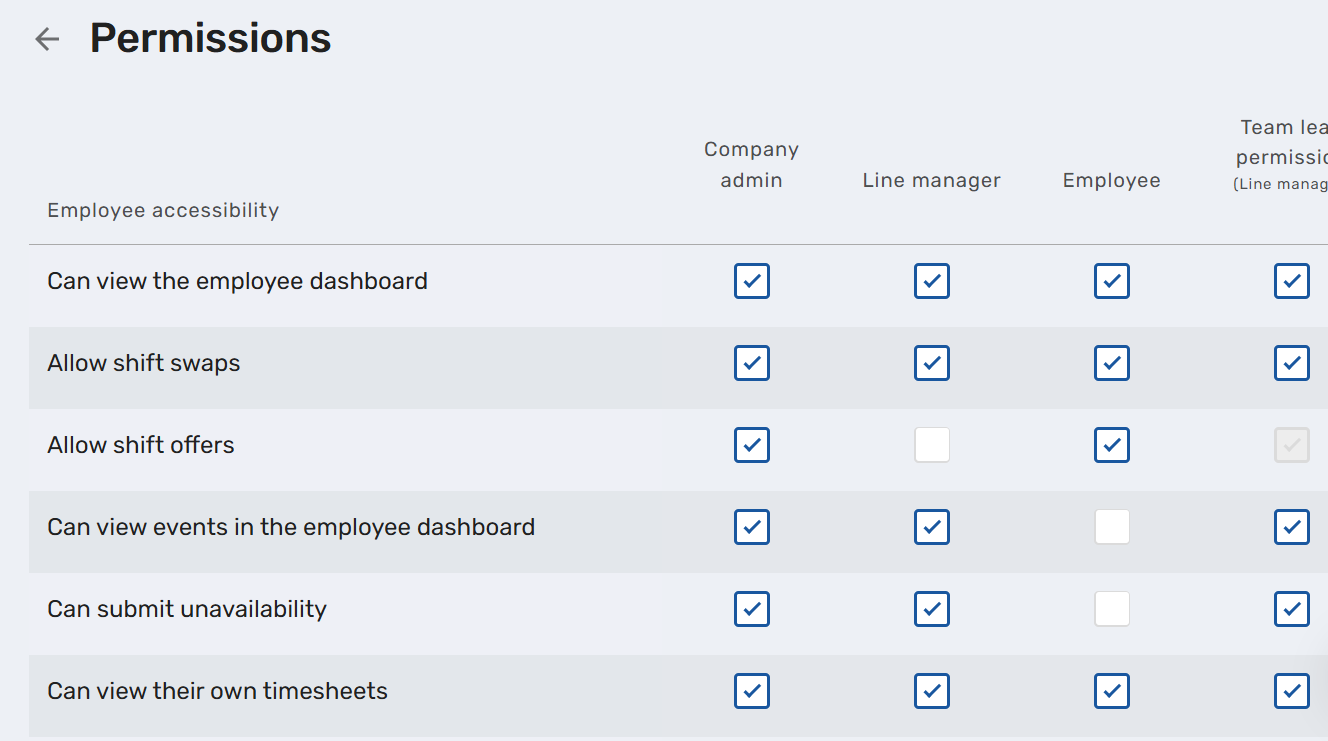Image resolution: width=1328 pixels, height=741 pixels.
Task: Click the Employee column header
Action: [1111, 181]
